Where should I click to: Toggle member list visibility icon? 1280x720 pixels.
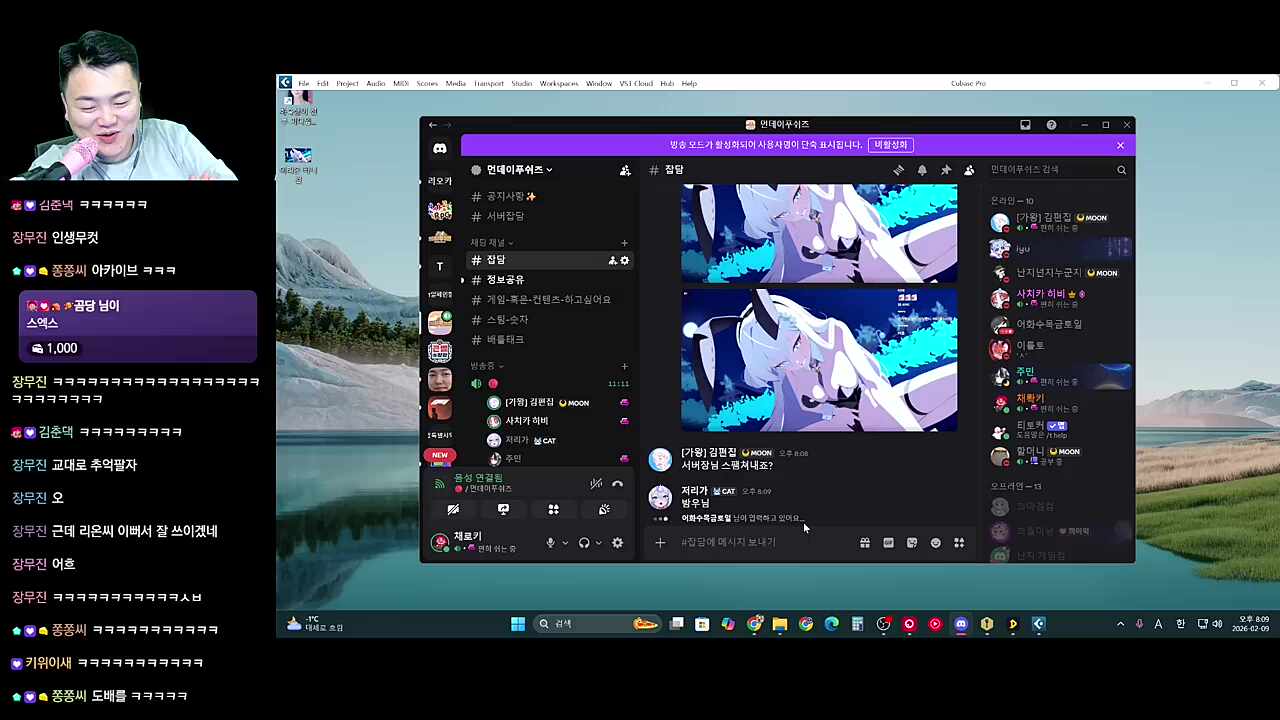pos(969,170)
